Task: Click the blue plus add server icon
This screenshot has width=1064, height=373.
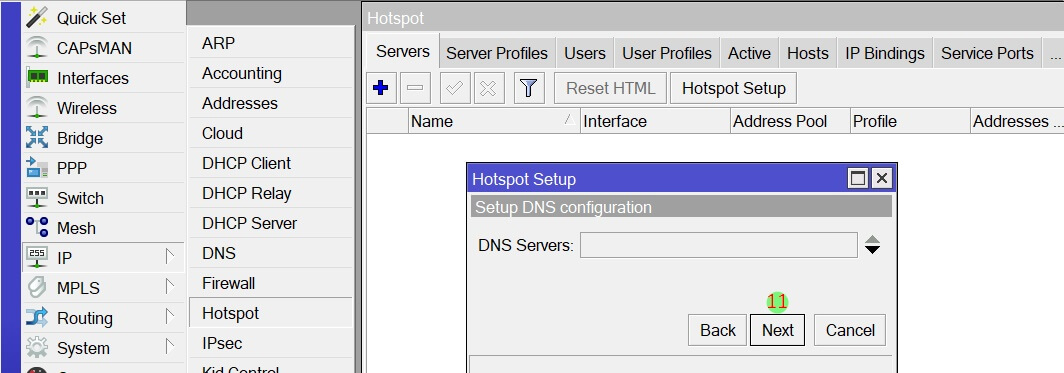Action: tap(381, 88)
